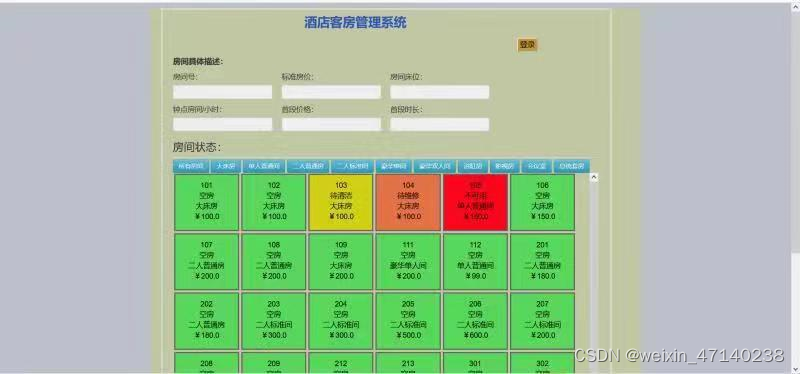Focus the 钟点房间/小时 hourly room field
Image resolution: width=800 pixels, height=374 pixels.
tap(222, 124)
